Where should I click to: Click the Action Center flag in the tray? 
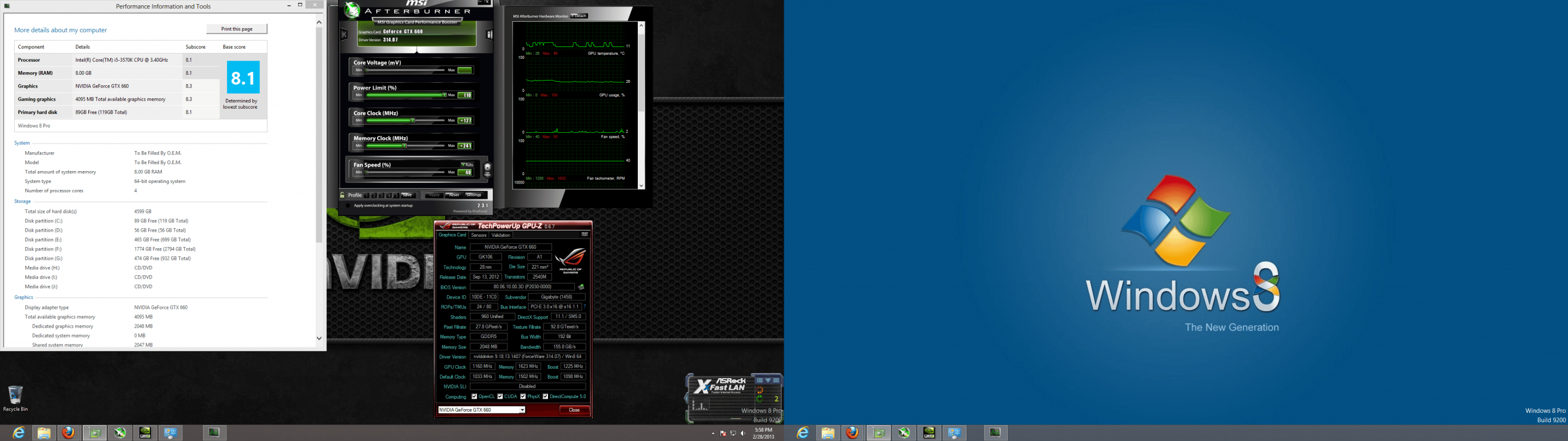[x=723, y=434]
